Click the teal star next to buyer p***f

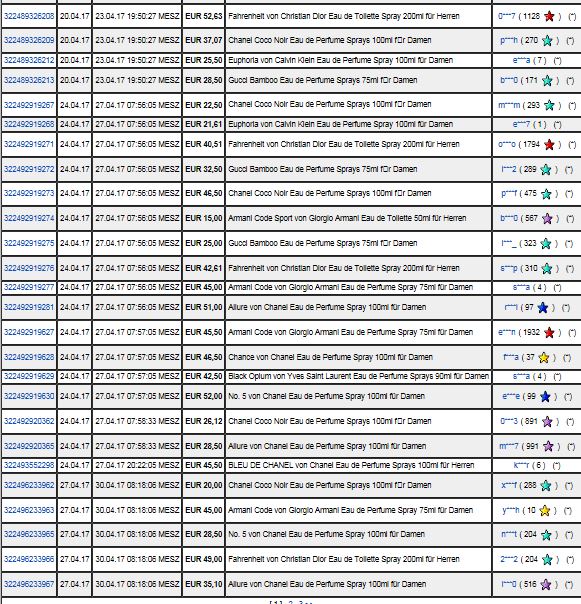click(546, 194)
